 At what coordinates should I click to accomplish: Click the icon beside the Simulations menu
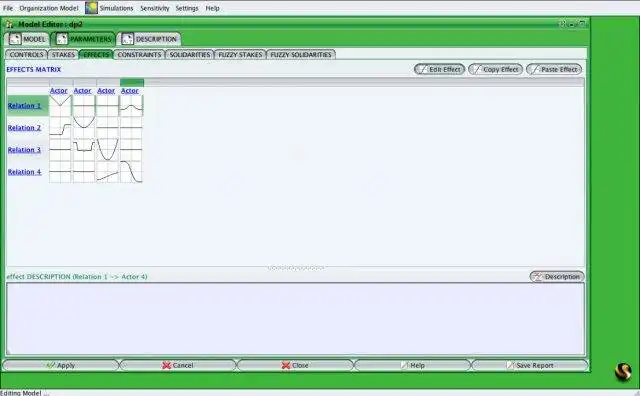pos(91,8)
